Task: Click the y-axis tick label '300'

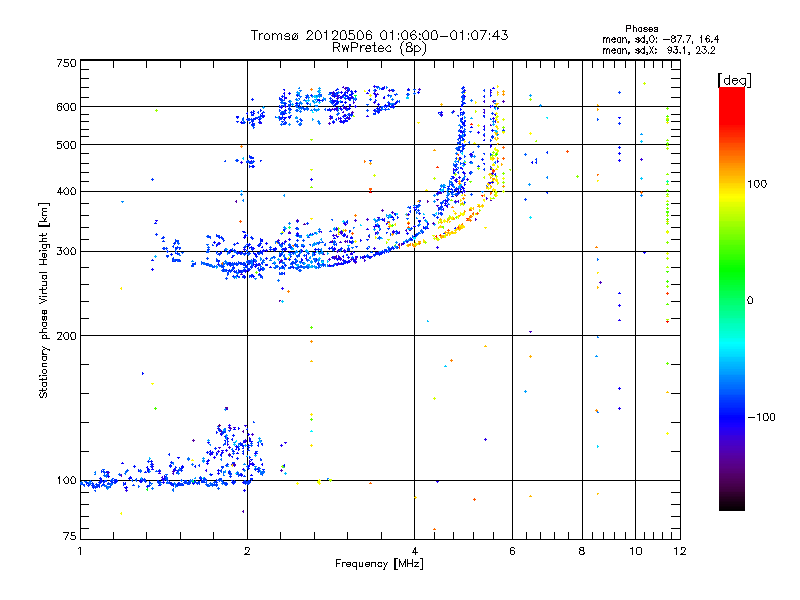Action: click(66, 251)
